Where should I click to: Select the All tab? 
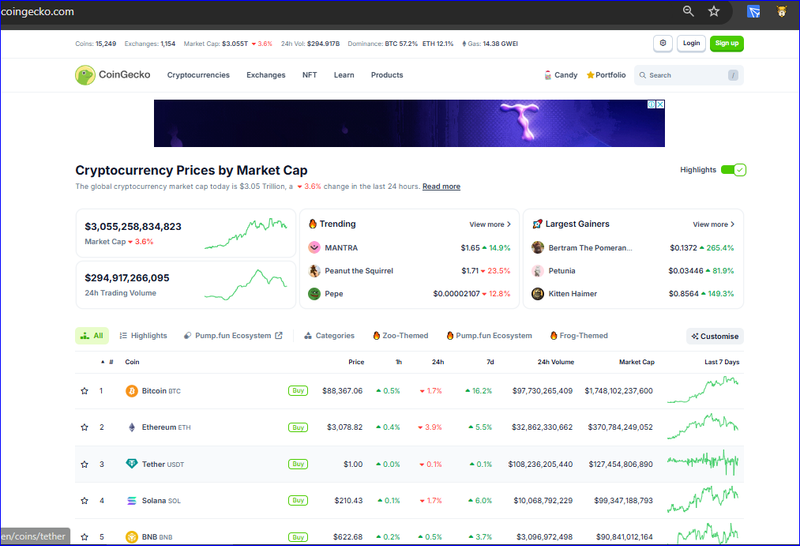coord(92,336)
